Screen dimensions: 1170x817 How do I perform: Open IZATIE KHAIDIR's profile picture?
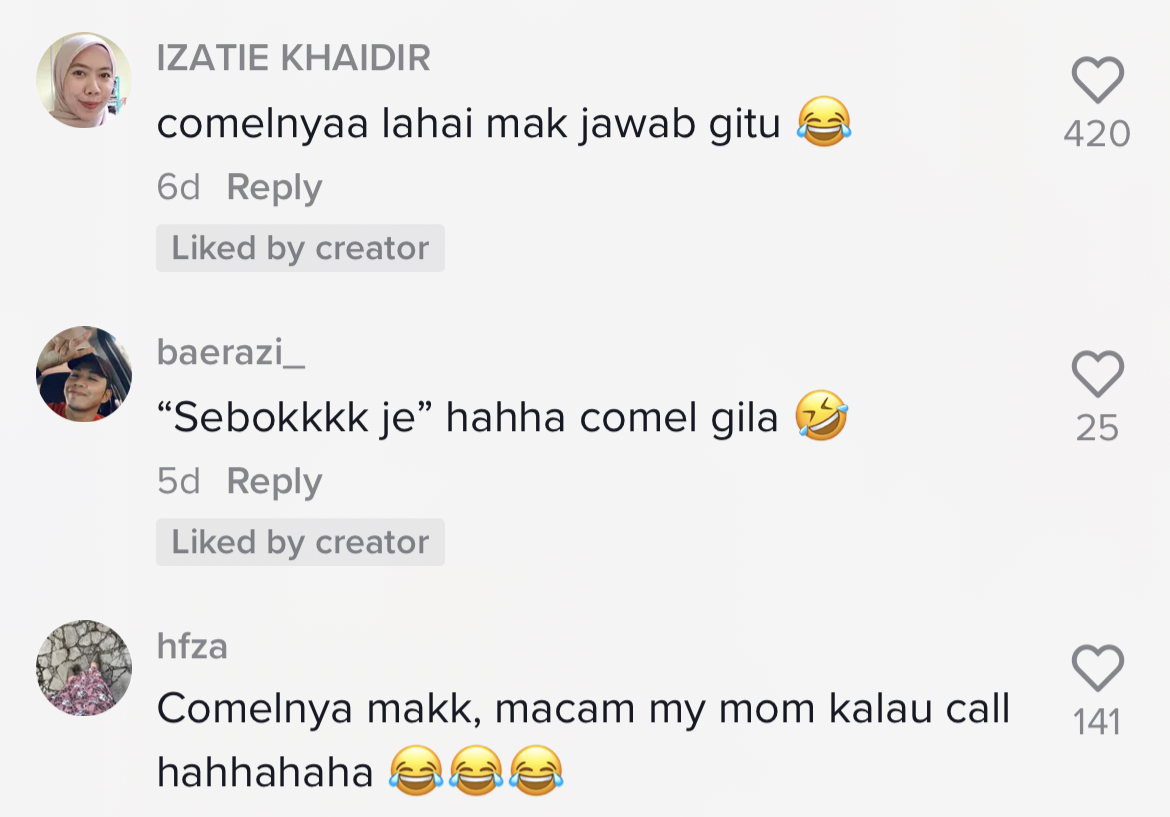point(84,80)
